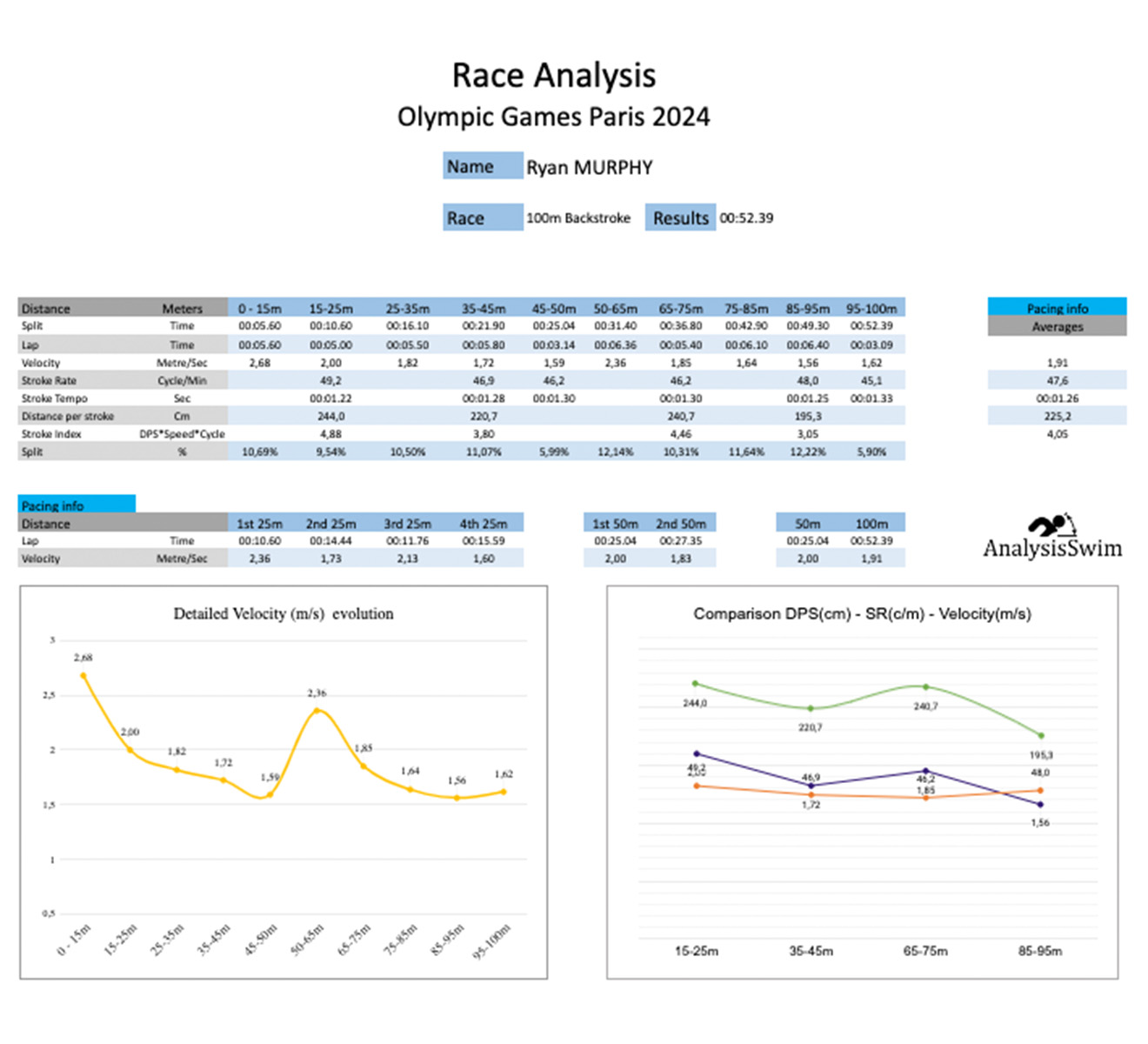Screen dimensions: 1148x1044
Task: Click the green 244,0 DPS data point
Action: click(695, 684)
